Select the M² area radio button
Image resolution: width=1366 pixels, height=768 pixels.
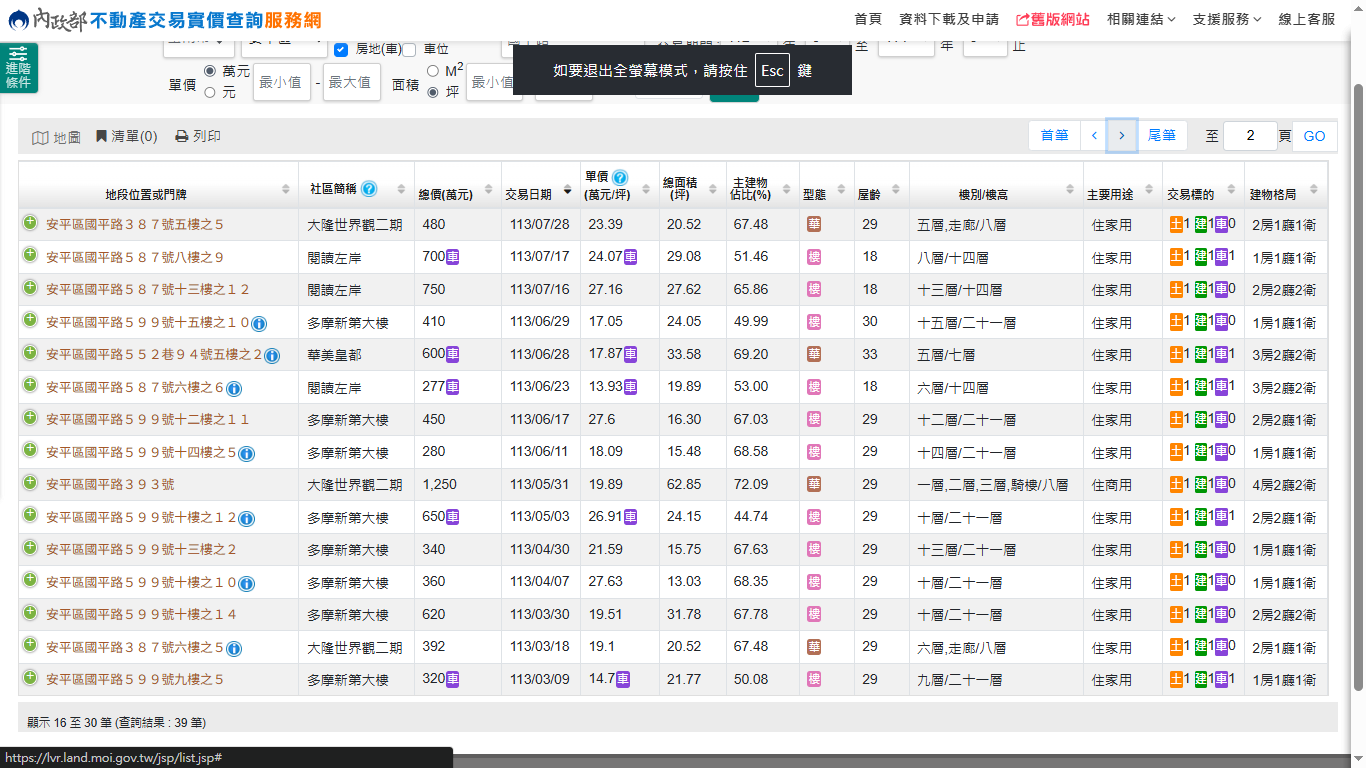tap(433, 71)
